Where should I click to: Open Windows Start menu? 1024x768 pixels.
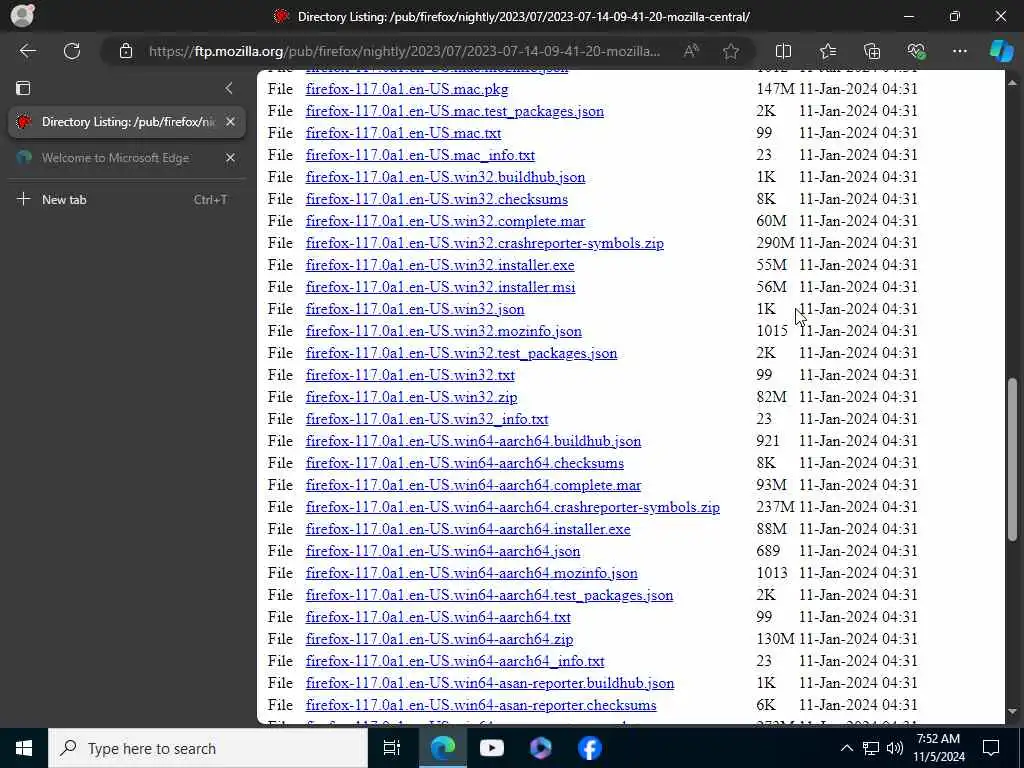click(x=24, y=748)
